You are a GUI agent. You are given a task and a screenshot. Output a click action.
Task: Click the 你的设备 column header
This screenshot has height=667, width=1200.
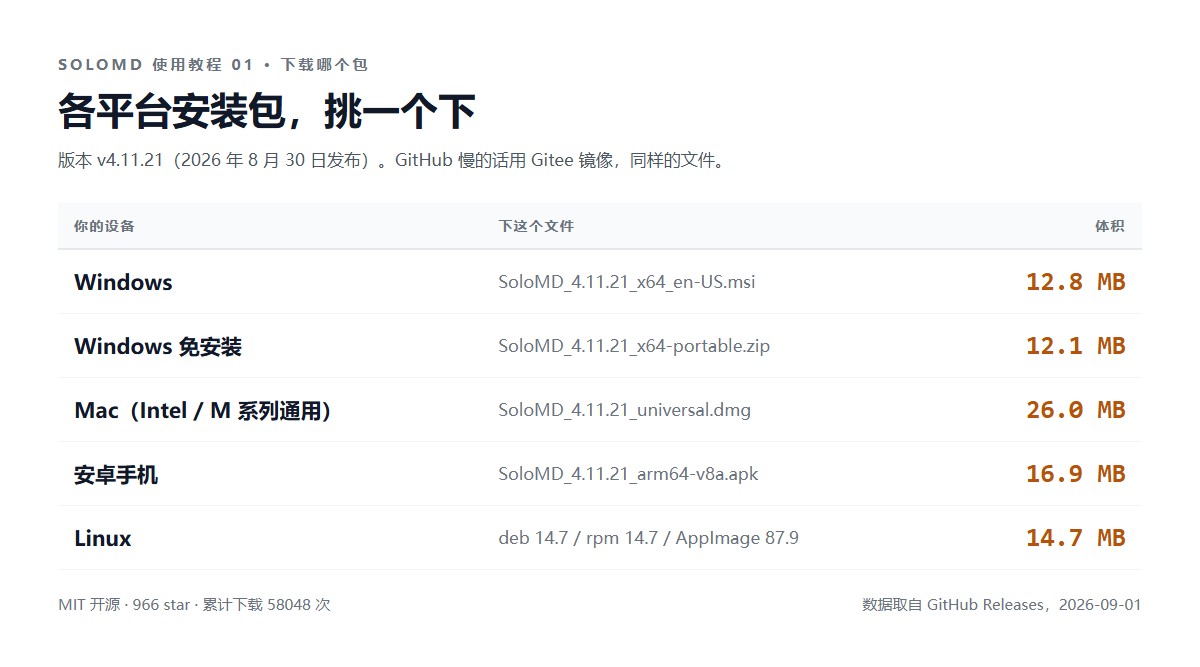point(104,226)
